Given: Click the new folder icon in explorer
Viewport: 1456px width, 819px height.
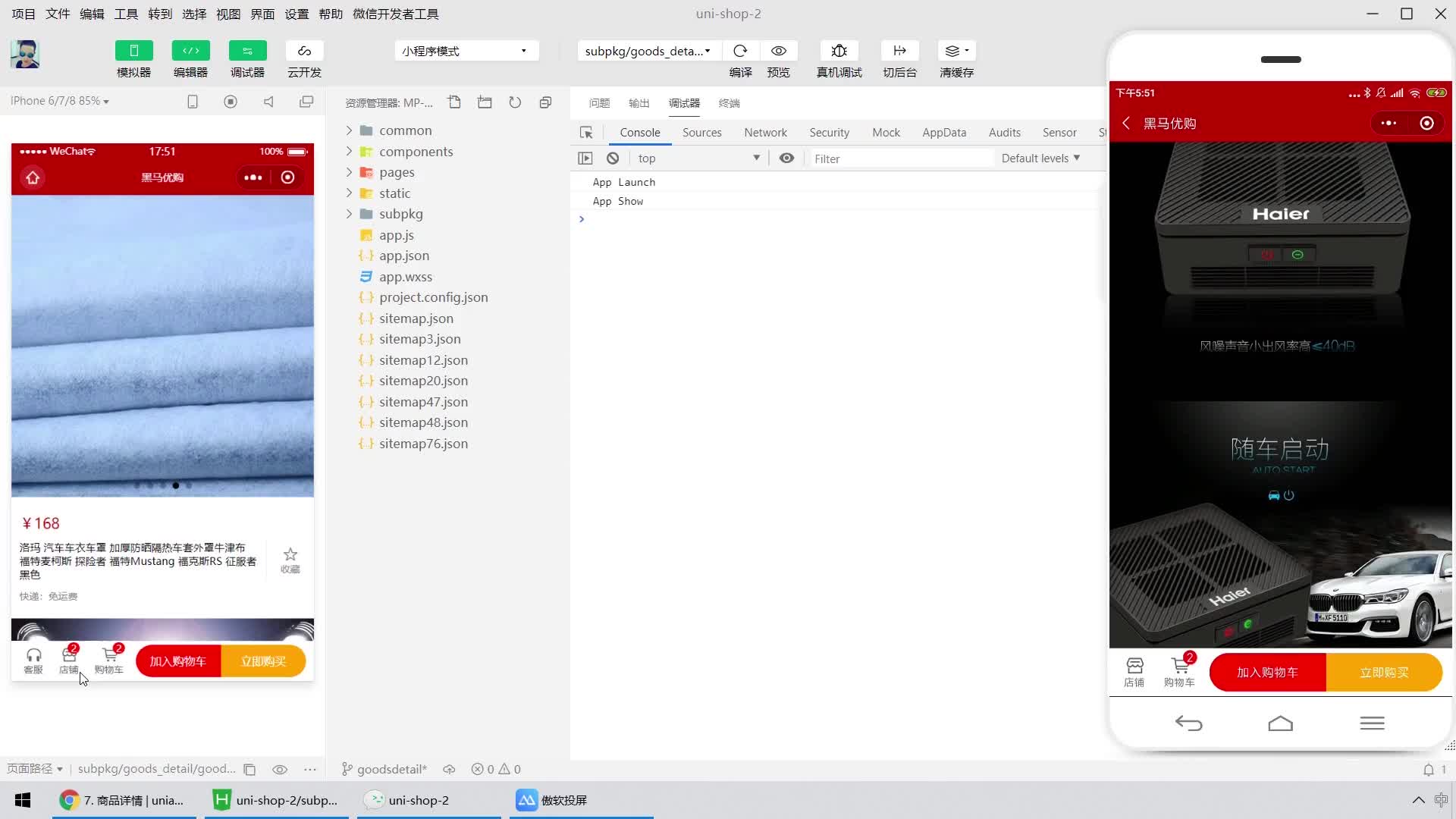Looking at the screenshot, I should 485,102.
